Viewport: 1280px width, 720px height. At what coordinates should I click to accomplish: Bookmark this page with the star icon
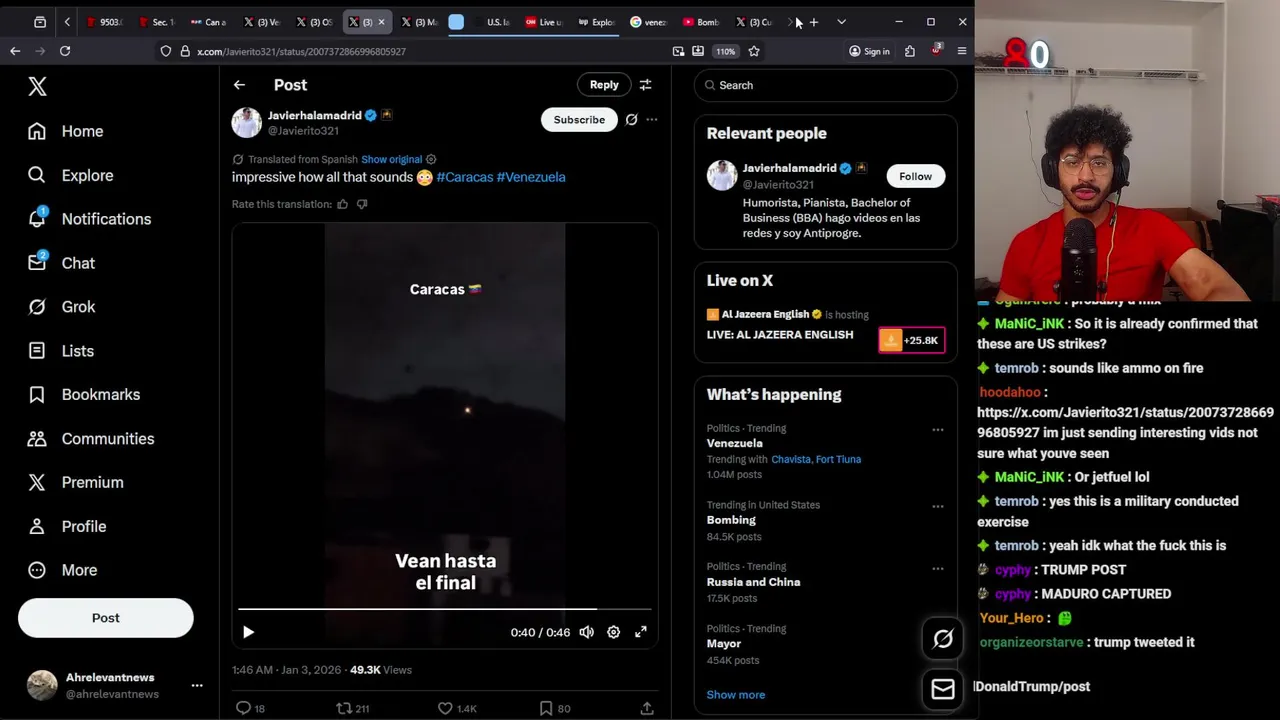[x=754, y=51]
